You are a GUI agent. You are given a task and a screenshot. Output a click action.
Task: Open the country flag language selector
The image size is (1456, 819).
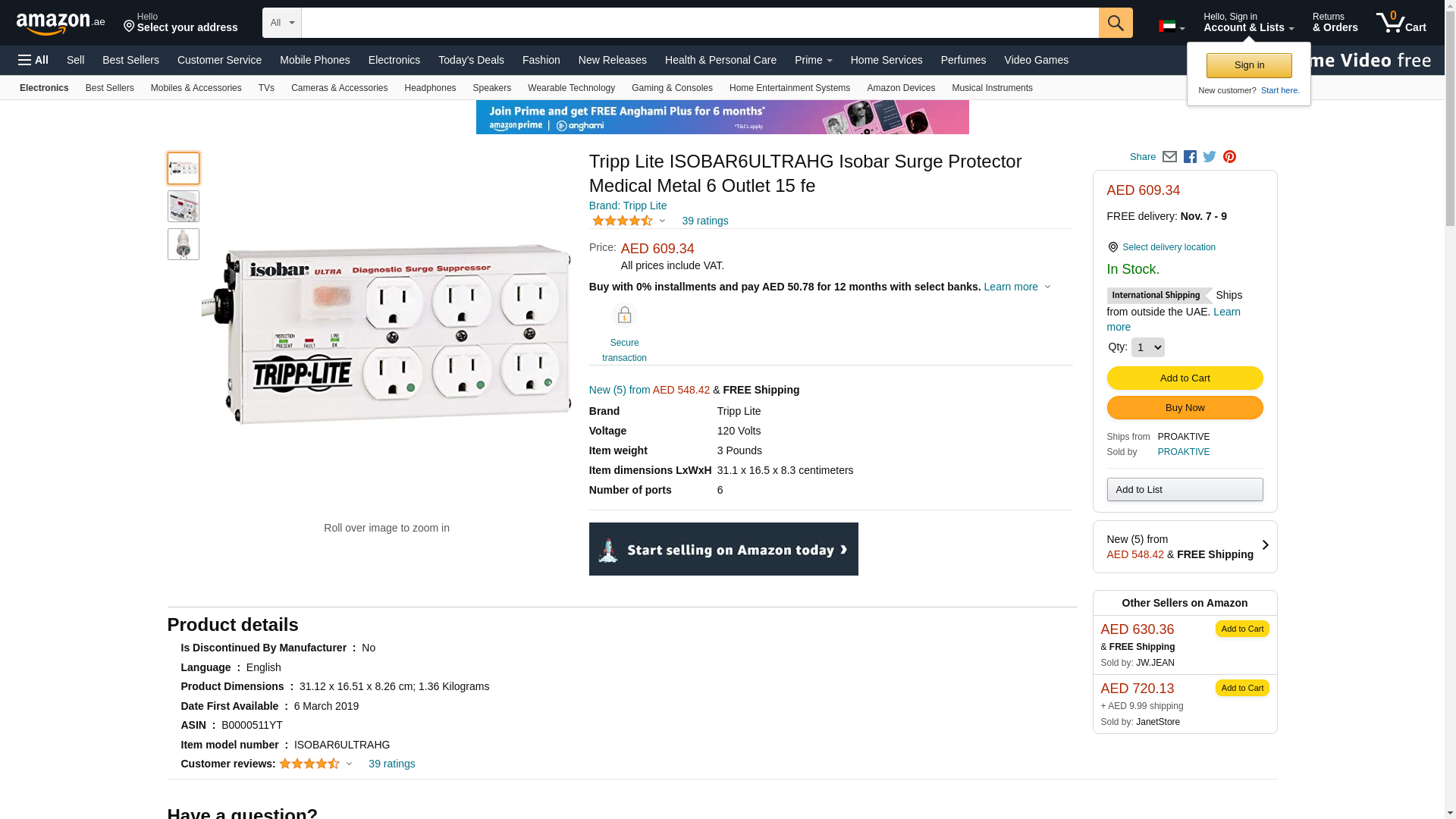[1171, 27]
